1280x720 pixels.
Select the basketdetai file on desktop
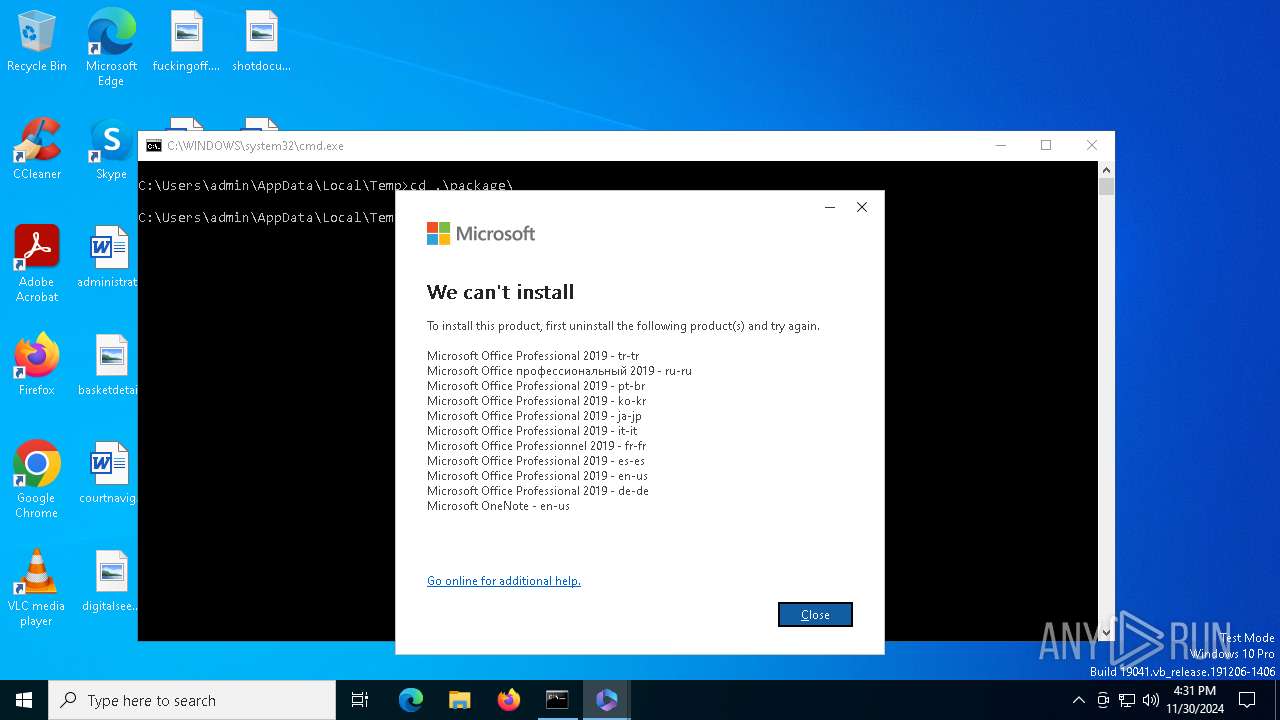coord(108,365)
